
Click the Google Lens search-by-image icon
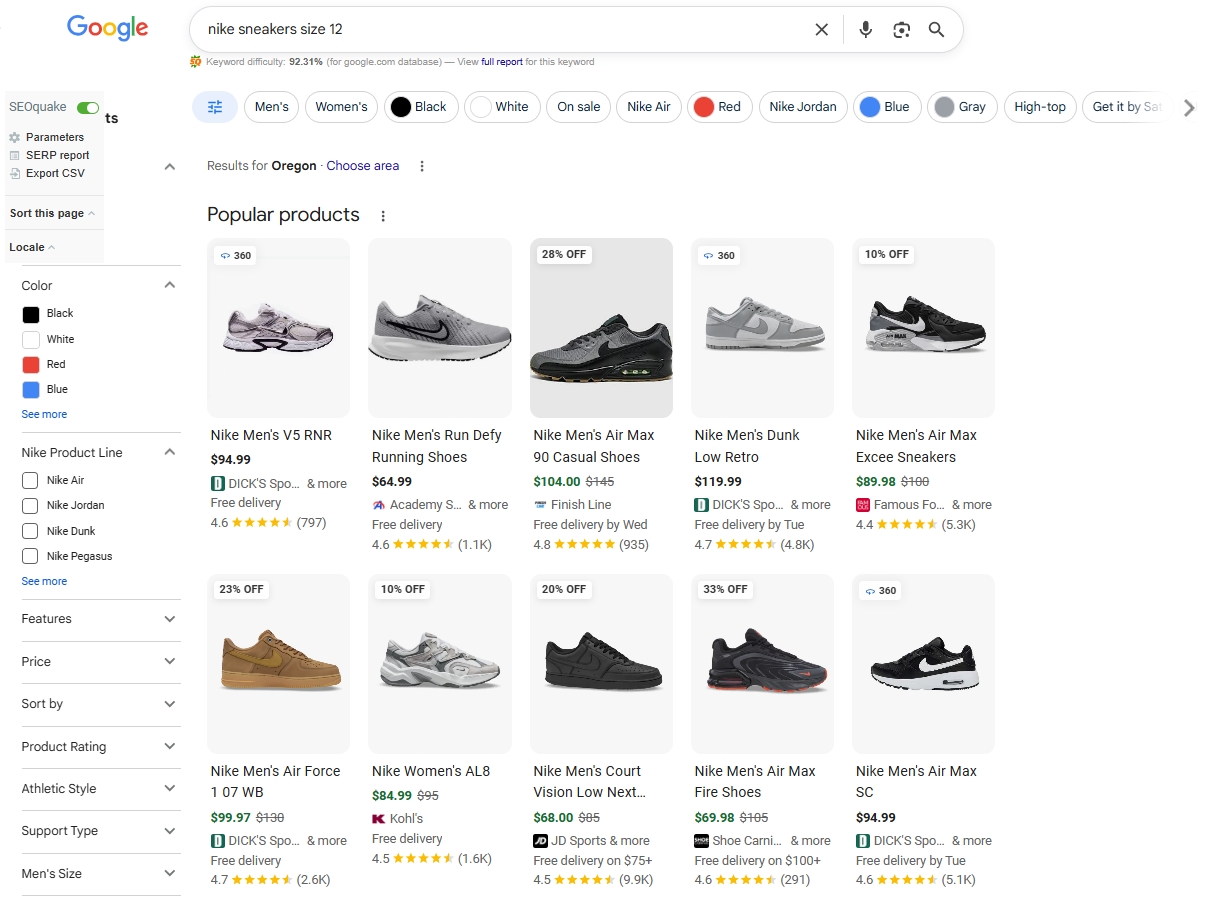coord(901,29)
